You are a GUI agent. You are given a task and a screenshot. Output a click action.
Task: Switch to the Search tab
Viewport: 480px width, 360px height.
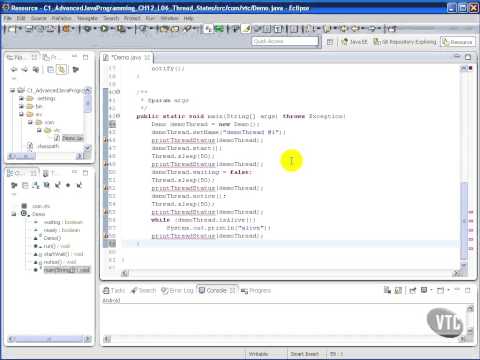143,290
